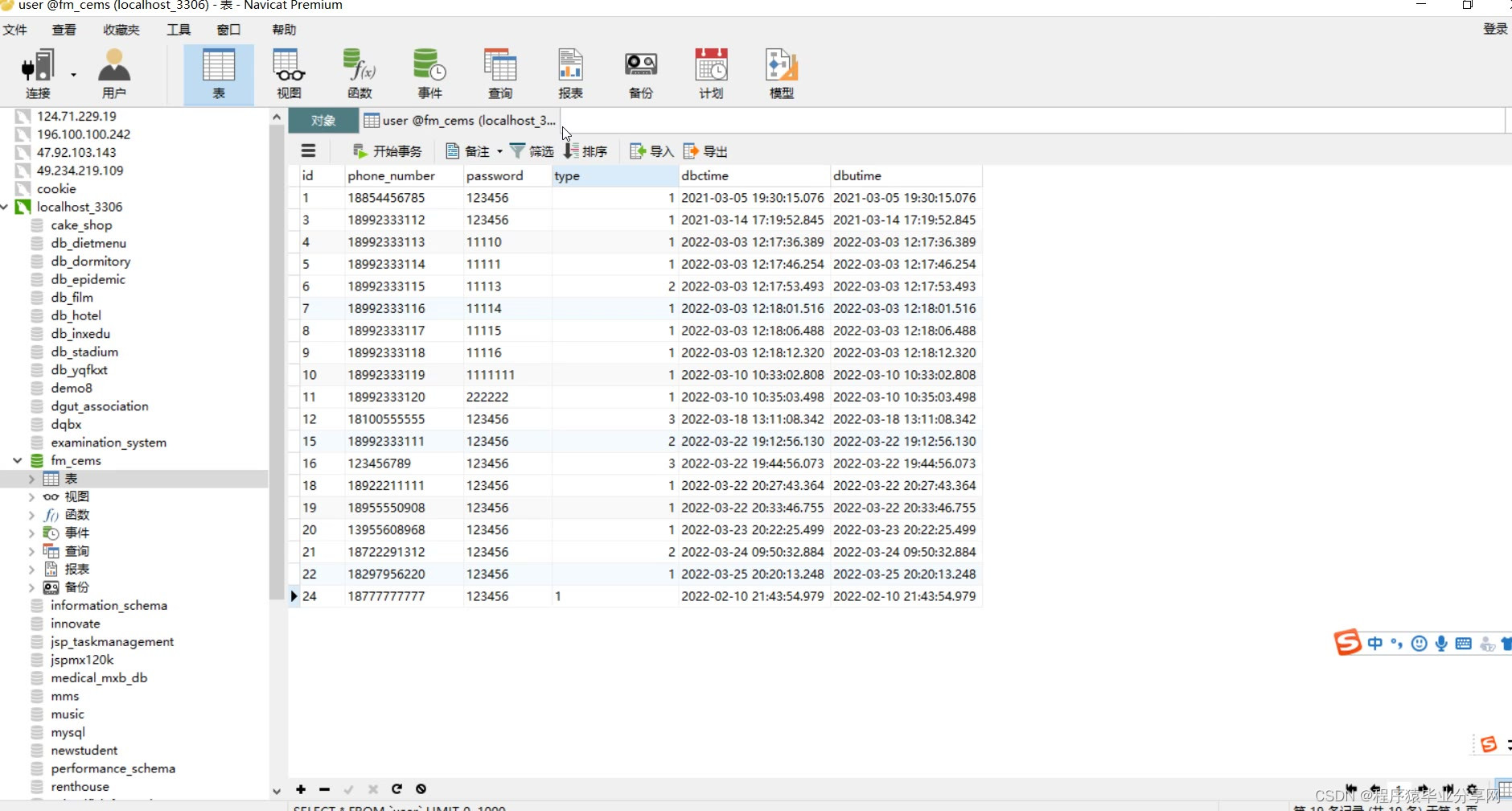Image resolution: width=1512 pixels, height=811 pixels.
Task: Switch to the user @fm_cems table tab
Action: point(460,121)
